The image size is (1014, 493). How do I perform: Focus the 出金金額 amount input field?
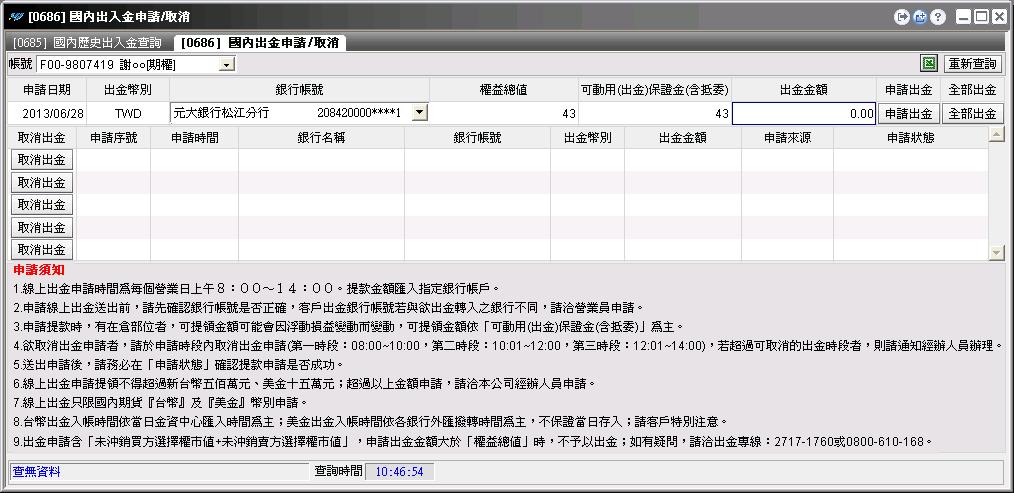pos(804,114)
